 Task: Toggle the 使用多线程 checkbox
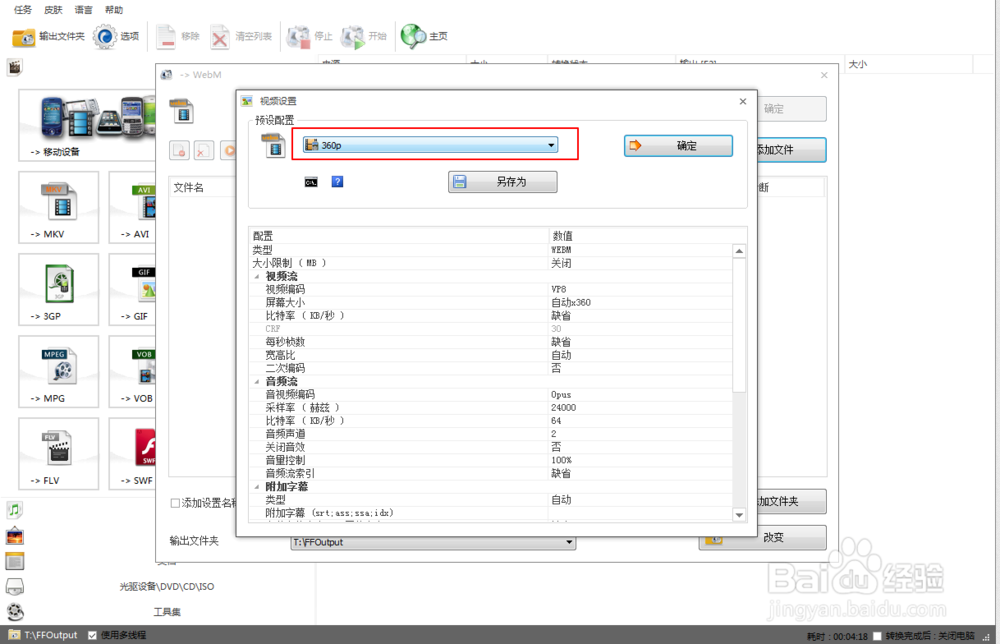click(x=92, y=635)
